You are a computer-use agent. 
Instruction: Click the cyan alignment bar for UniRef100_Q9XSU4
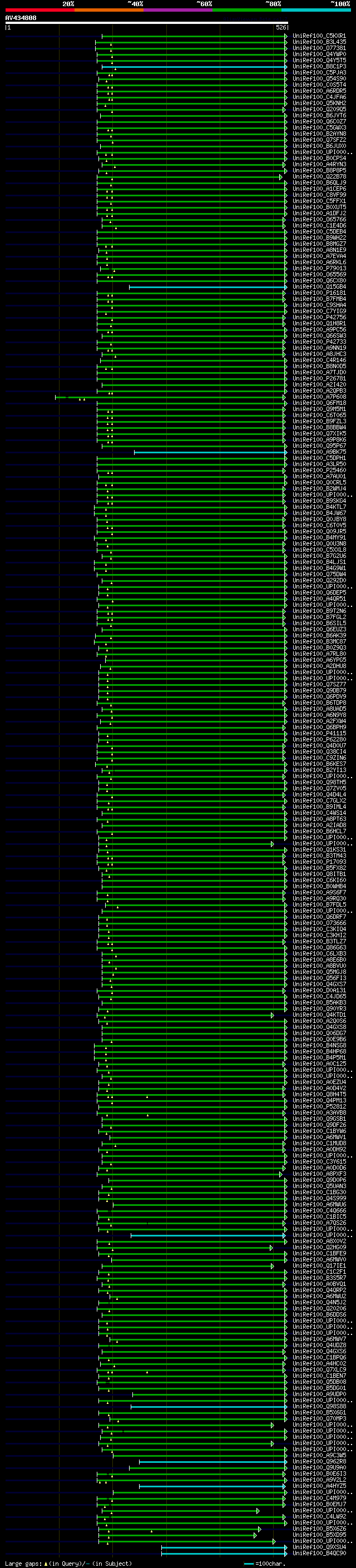[x=224, y=1548]
